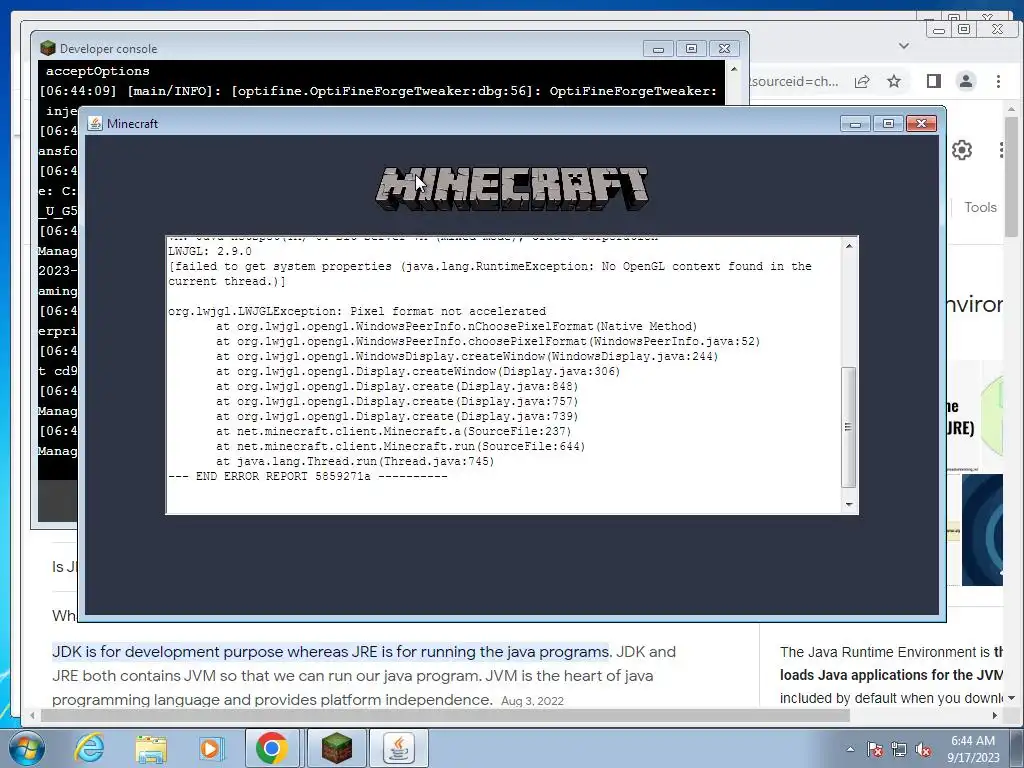Switch to Google Chrome on the taskbar
The image size is (1024, 768).
pyautogui.click(x=272, y=748)
